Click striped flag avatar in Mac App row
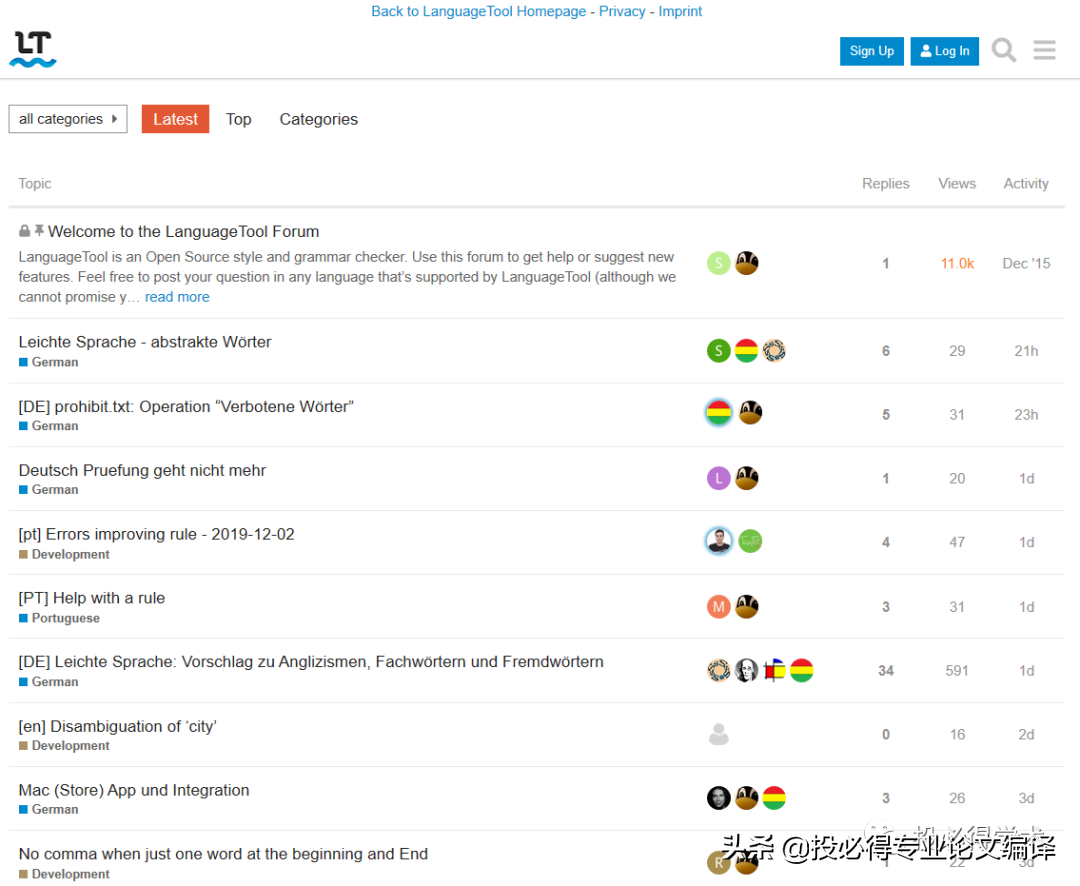1080x886 pixels. click(x=773, y=798)
